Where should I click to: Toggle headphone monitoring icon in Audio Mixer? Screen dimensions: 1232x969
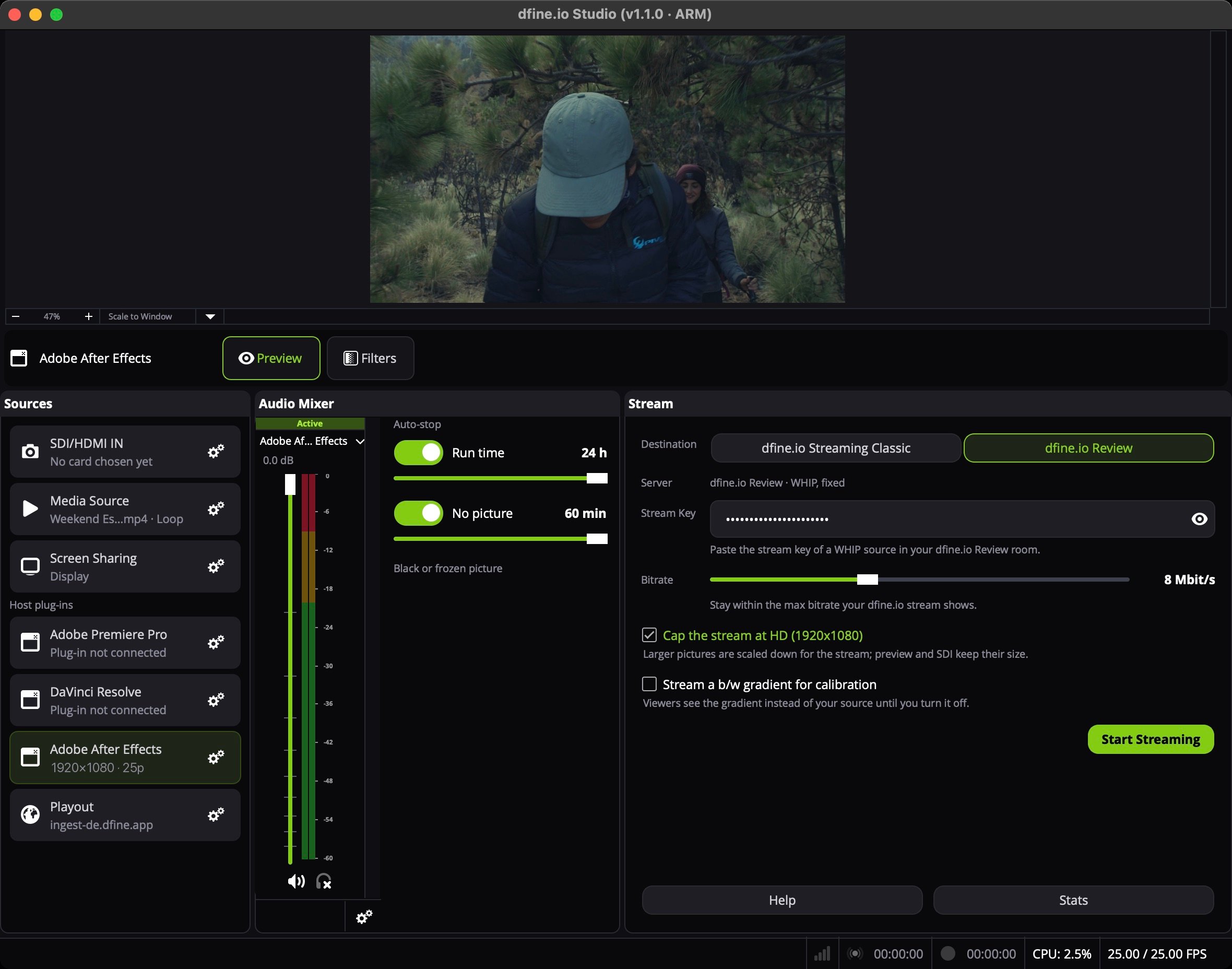324,881
